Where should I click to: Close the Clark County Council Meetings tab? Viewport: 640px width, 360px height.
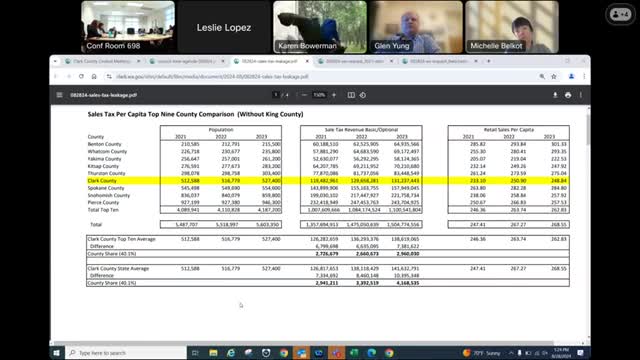point(138,61)
